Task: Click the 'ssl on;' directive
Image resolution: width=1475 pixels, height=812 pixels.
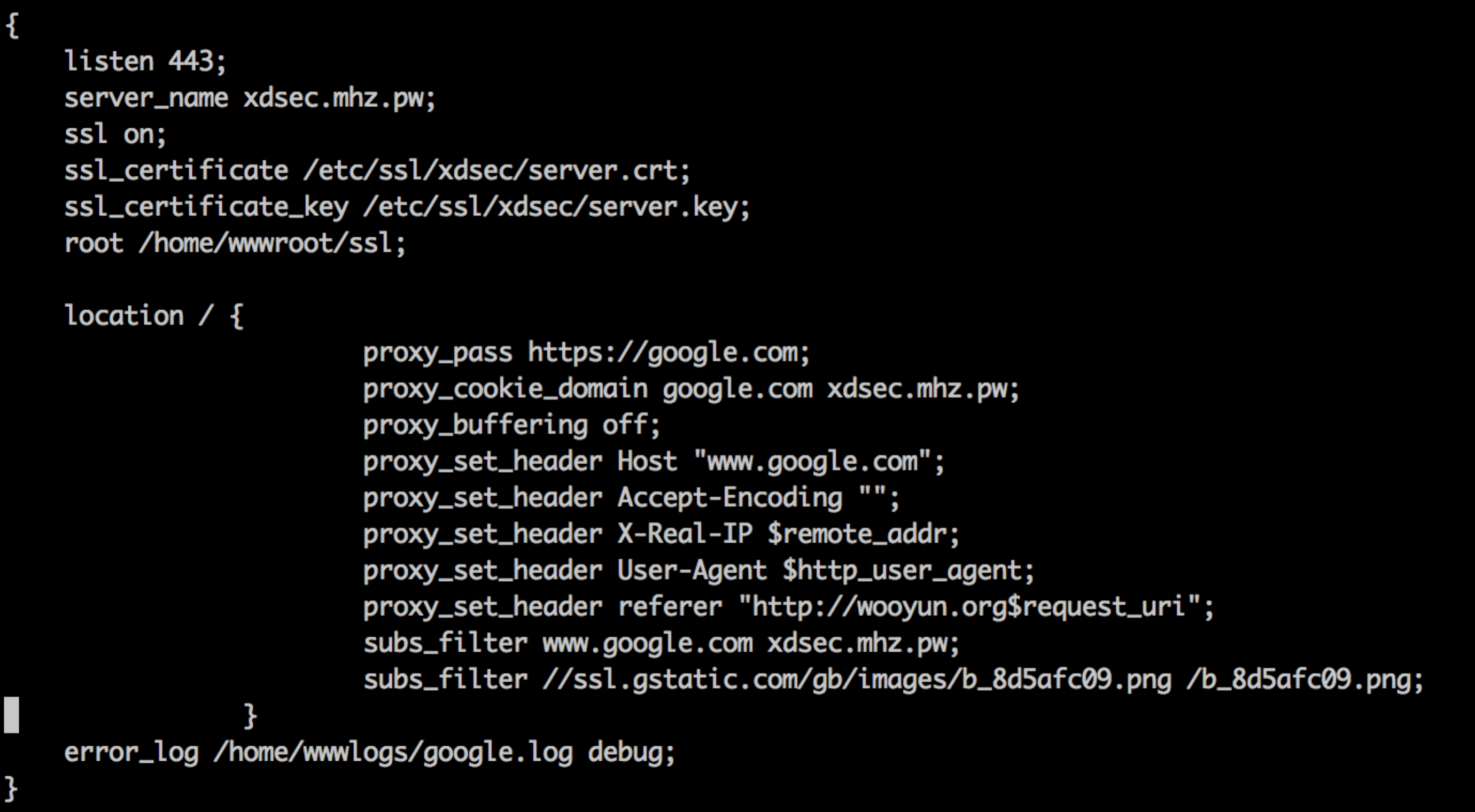Action: pyautogui.click(x=115, y=135)
